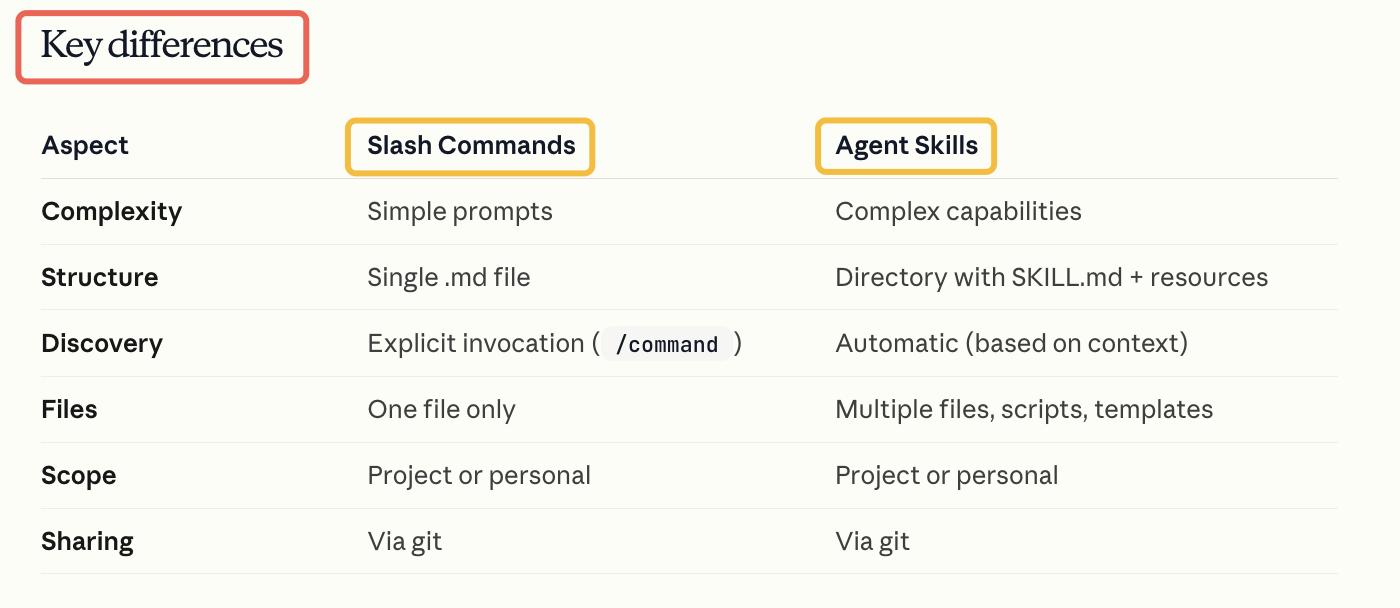Click the "One file only" cell
The image size is (1400, 608).
pos(441,410)
